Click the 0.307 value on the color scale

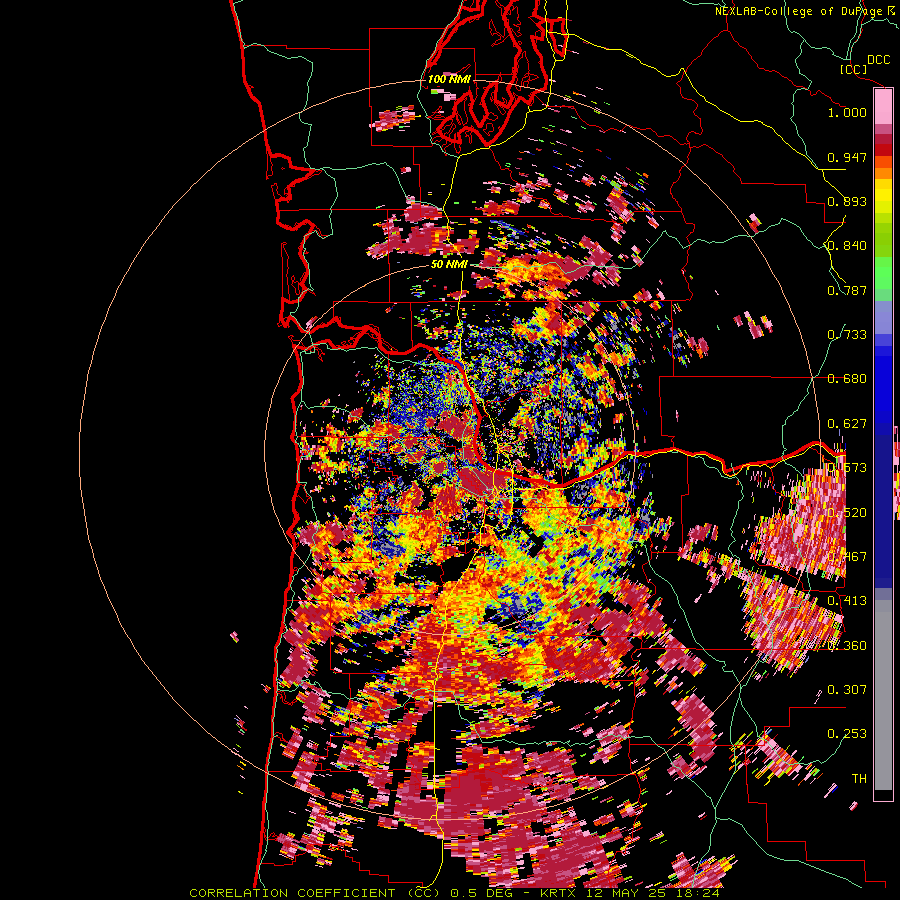click(847, 690)
